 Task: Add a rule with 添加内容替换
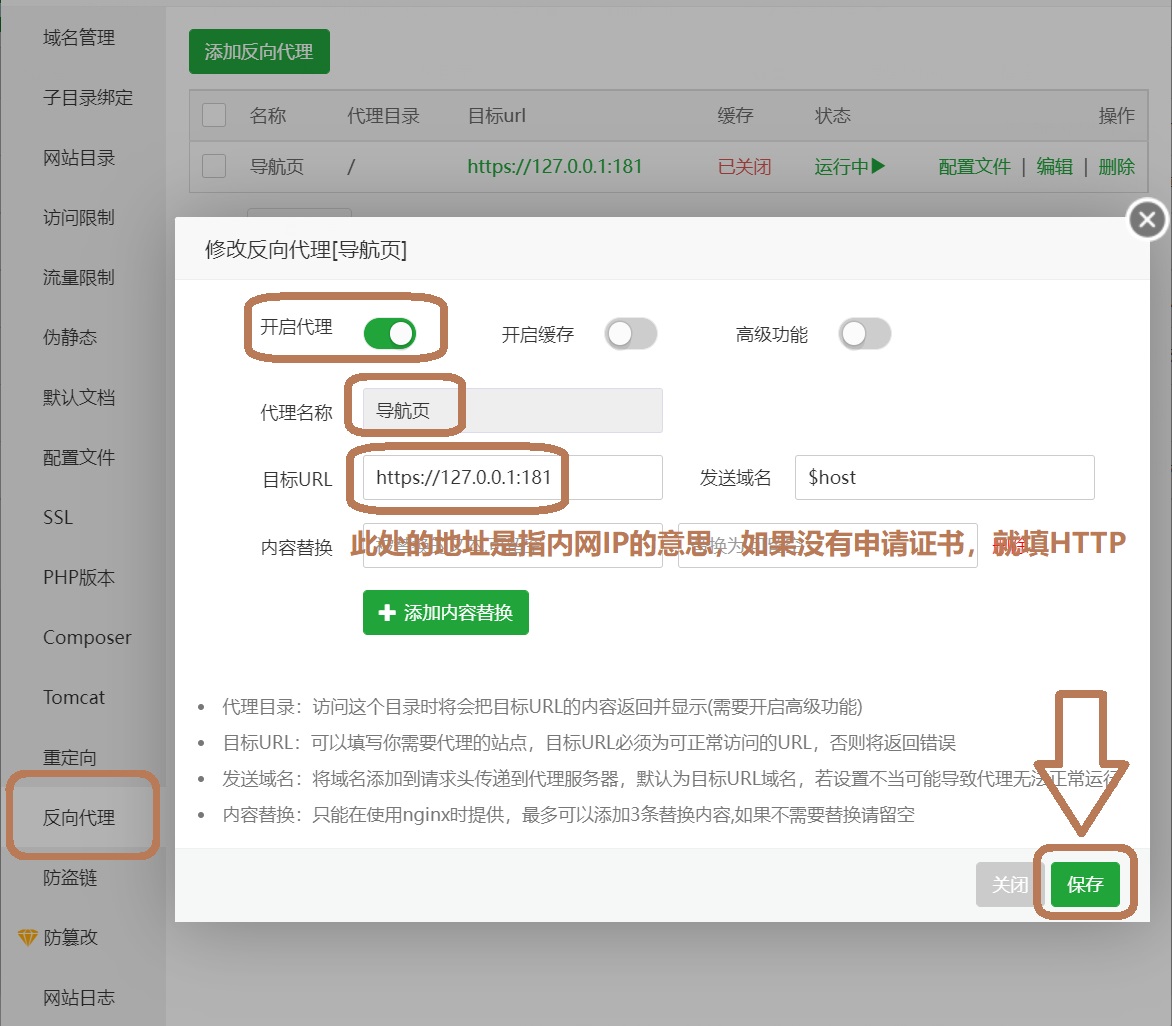pyautogui.click(x=445, y=612)
